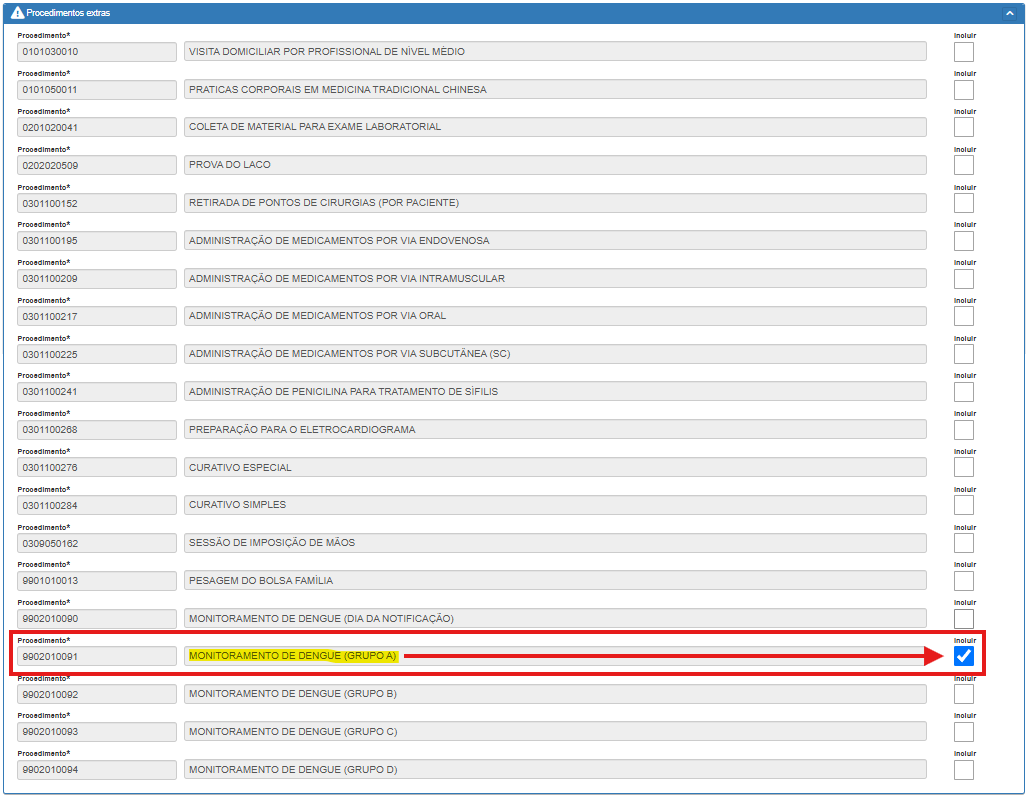Uncheck Incluir for Monitoramento de Dengue (Grupo A)
Image resolution: width=1030 pixels, height=798 pixels.
964,656
